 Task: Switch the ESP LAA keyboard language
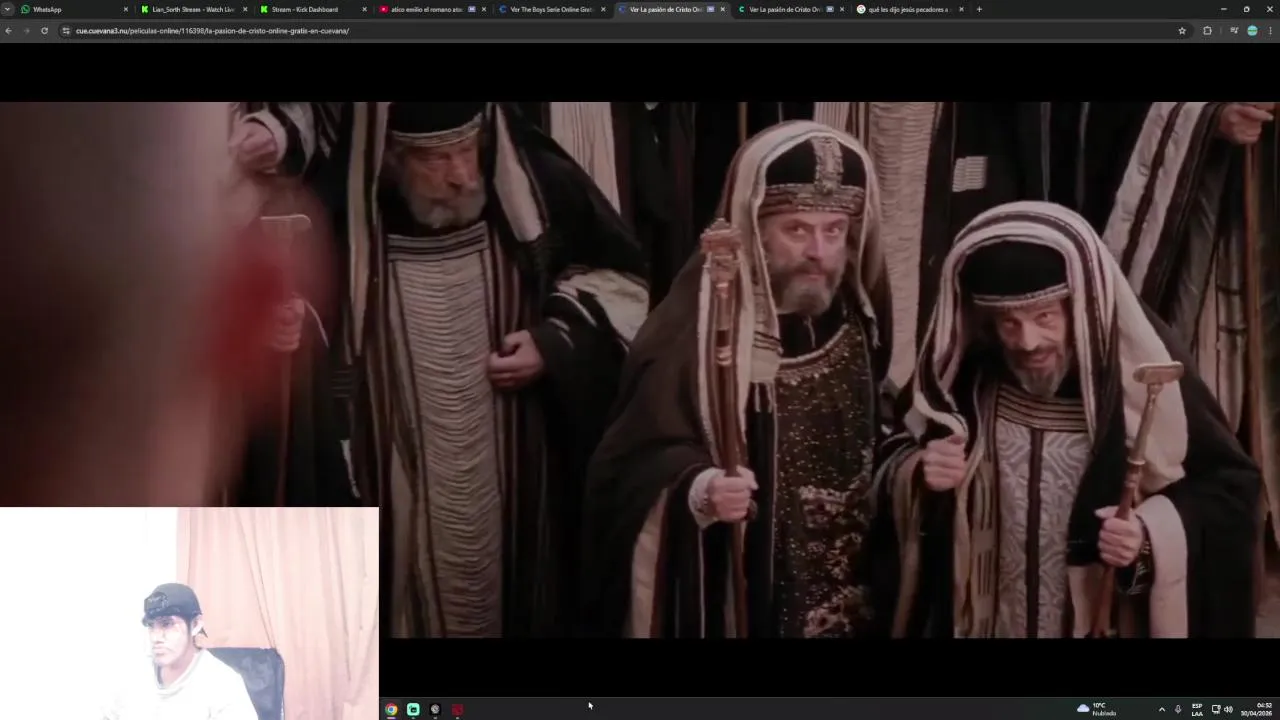click(x=1197, y=709)
